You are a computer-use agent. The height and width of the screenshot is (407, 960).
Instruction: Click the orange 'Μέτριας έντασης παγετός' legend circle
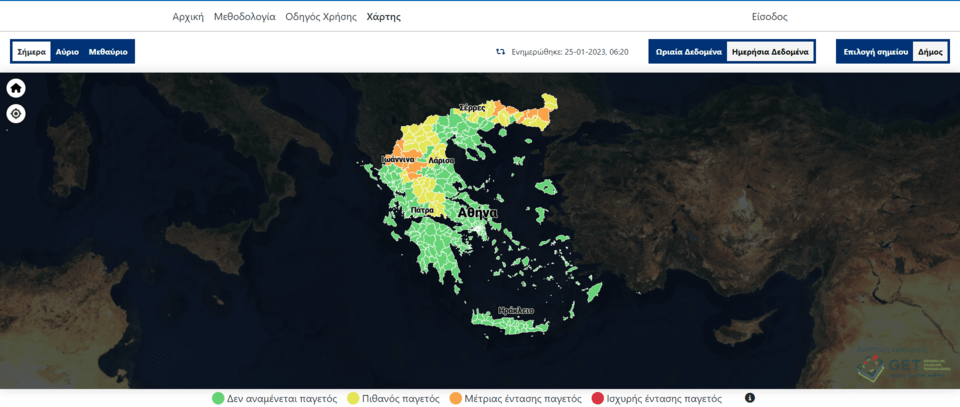click(456, 398)
